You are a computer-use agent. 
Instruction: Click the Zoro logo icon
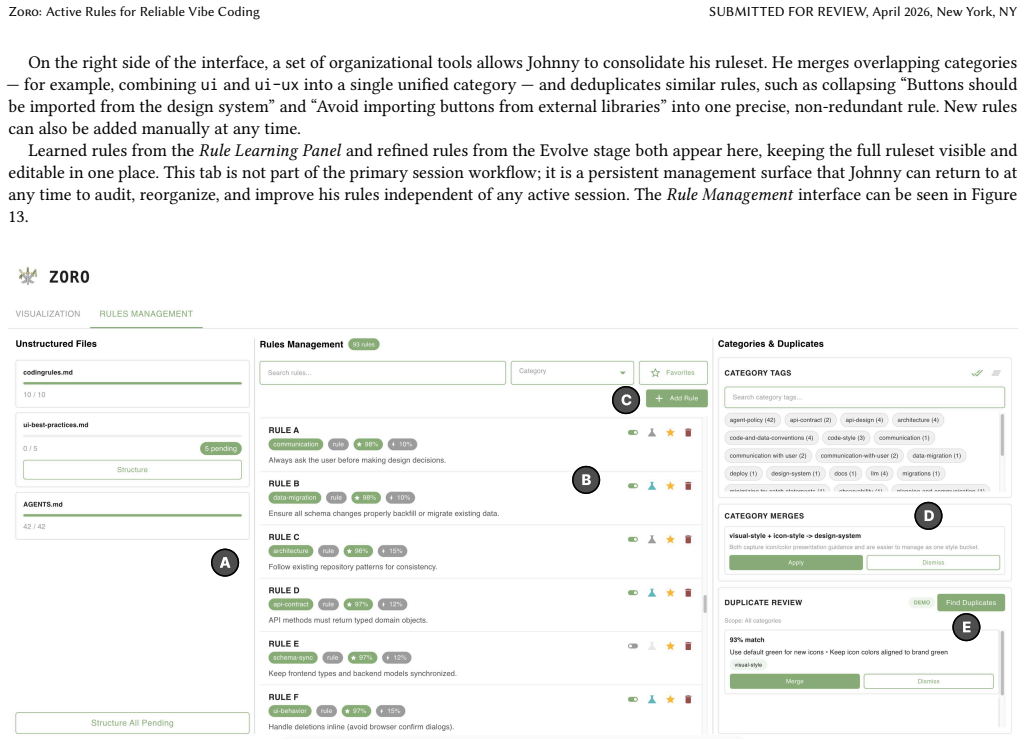[27, 276]
